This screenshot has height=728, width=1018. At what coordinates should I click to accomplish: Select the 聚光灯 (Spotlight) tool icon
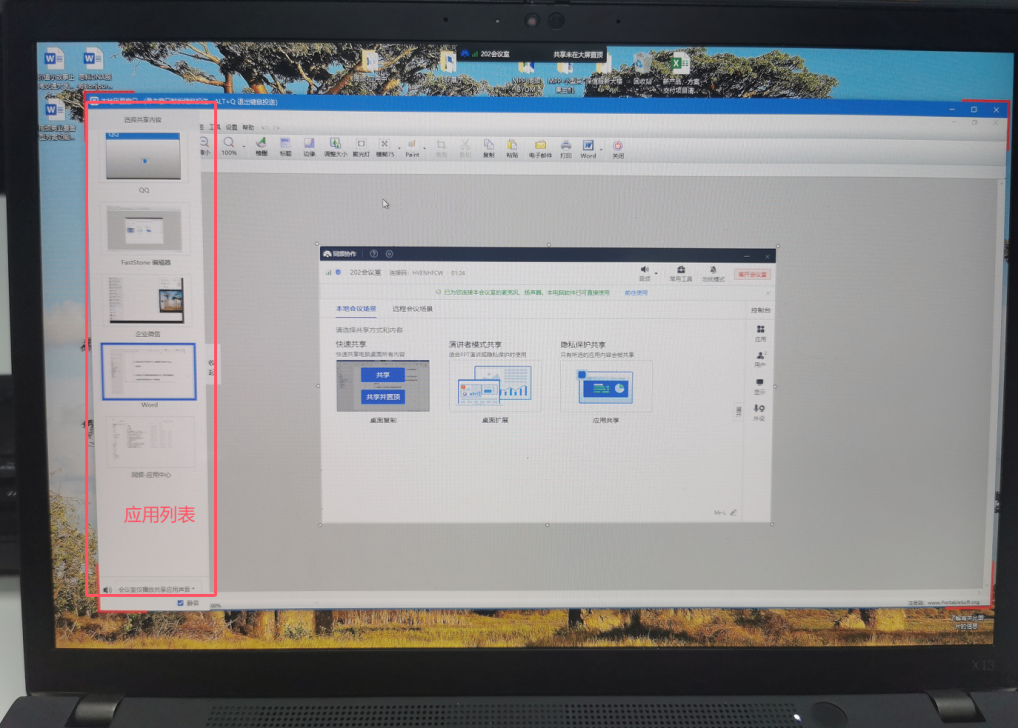361,147
